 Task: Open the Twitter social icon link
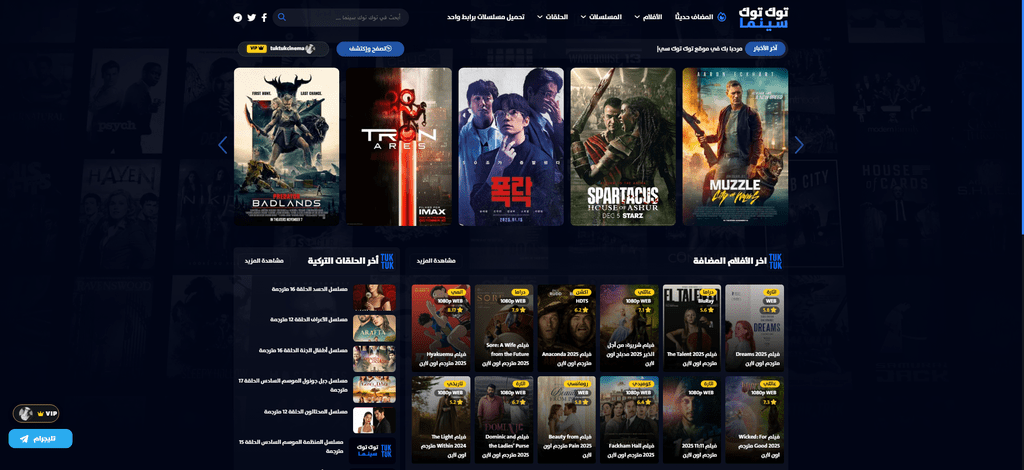point(251,17)
